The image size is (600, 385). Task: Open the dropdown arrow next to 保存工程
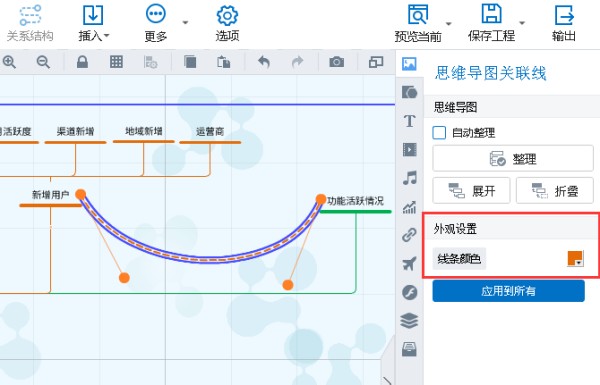(522, 23)
